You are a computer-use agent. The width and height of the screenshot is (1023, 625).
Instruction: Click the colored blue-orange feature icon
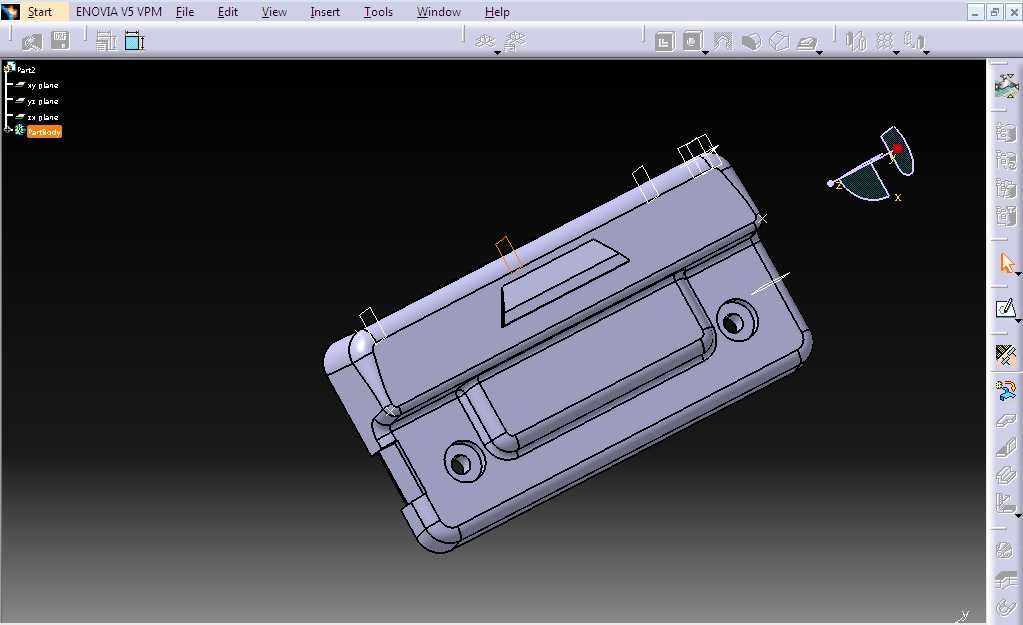click(1005, 390)
